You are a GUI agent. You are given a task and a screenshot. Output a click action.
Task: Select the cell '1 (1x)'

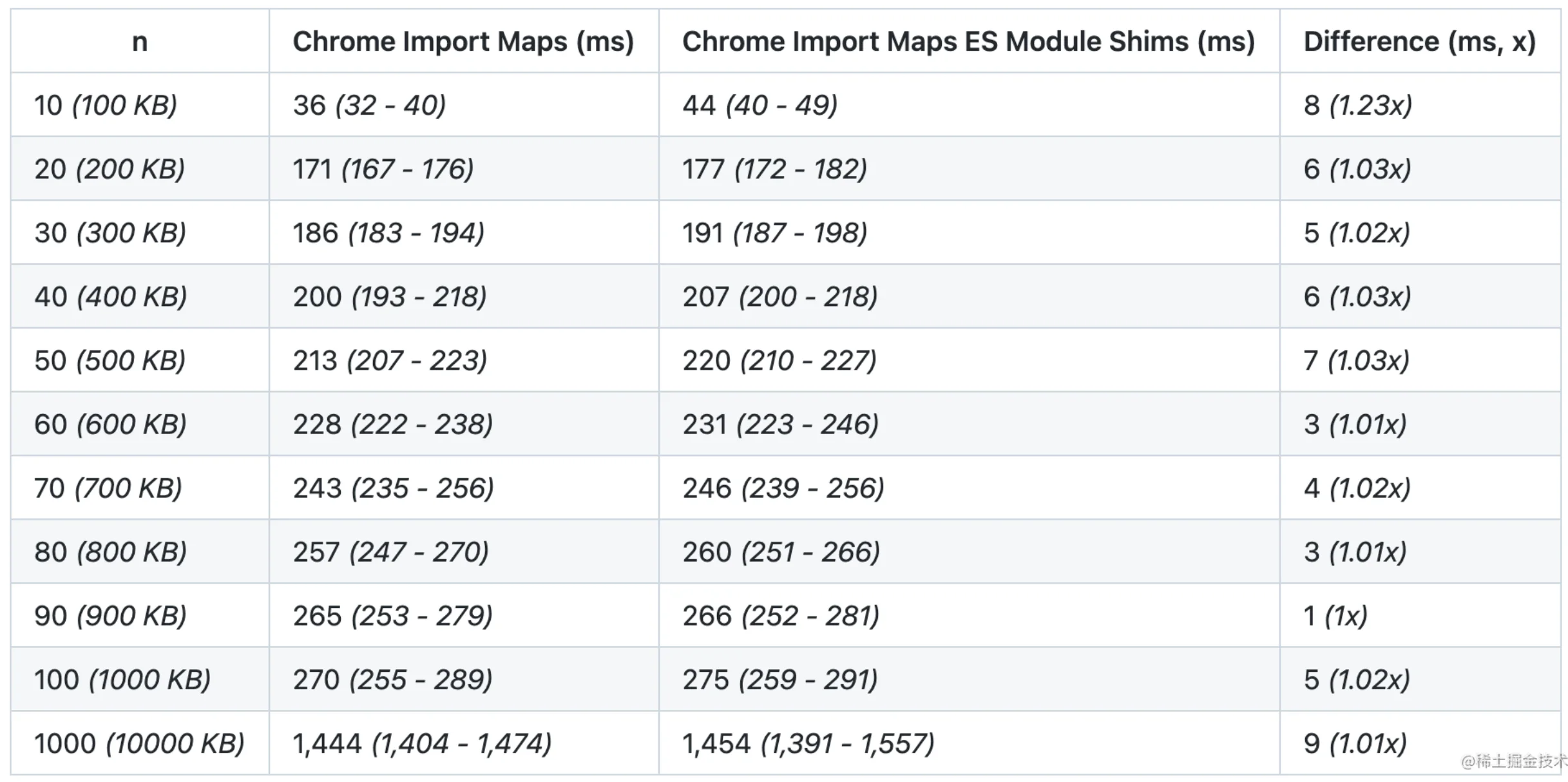(x=1420, y=615)
